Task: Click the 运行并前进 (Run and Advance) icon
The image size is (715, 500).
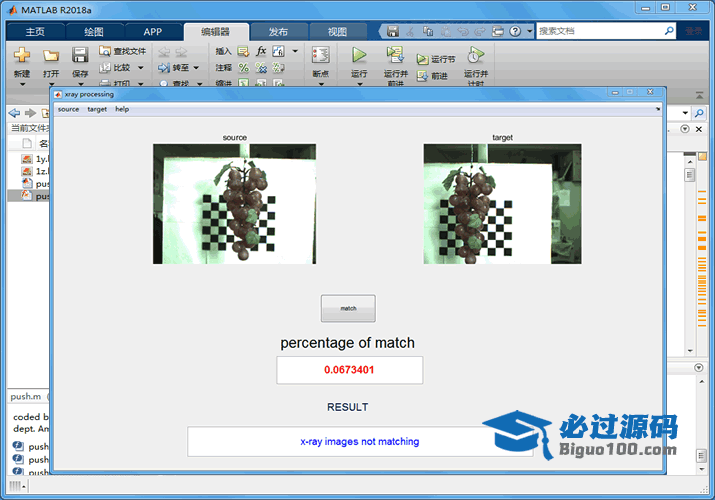Action: pos(395,55)
